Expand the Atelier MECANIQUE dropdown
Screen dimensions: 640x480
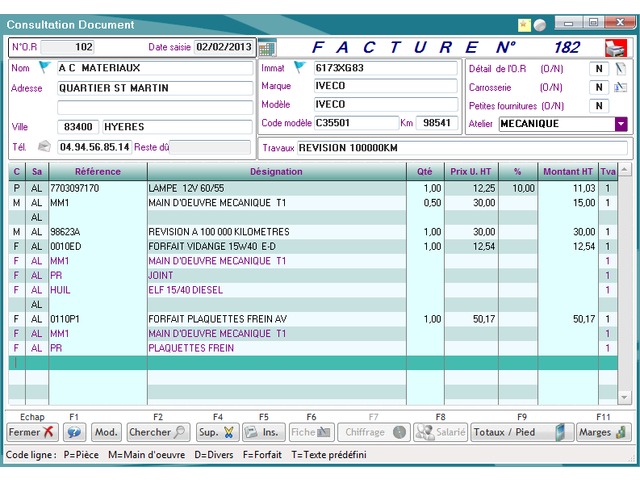click(620, 124)
